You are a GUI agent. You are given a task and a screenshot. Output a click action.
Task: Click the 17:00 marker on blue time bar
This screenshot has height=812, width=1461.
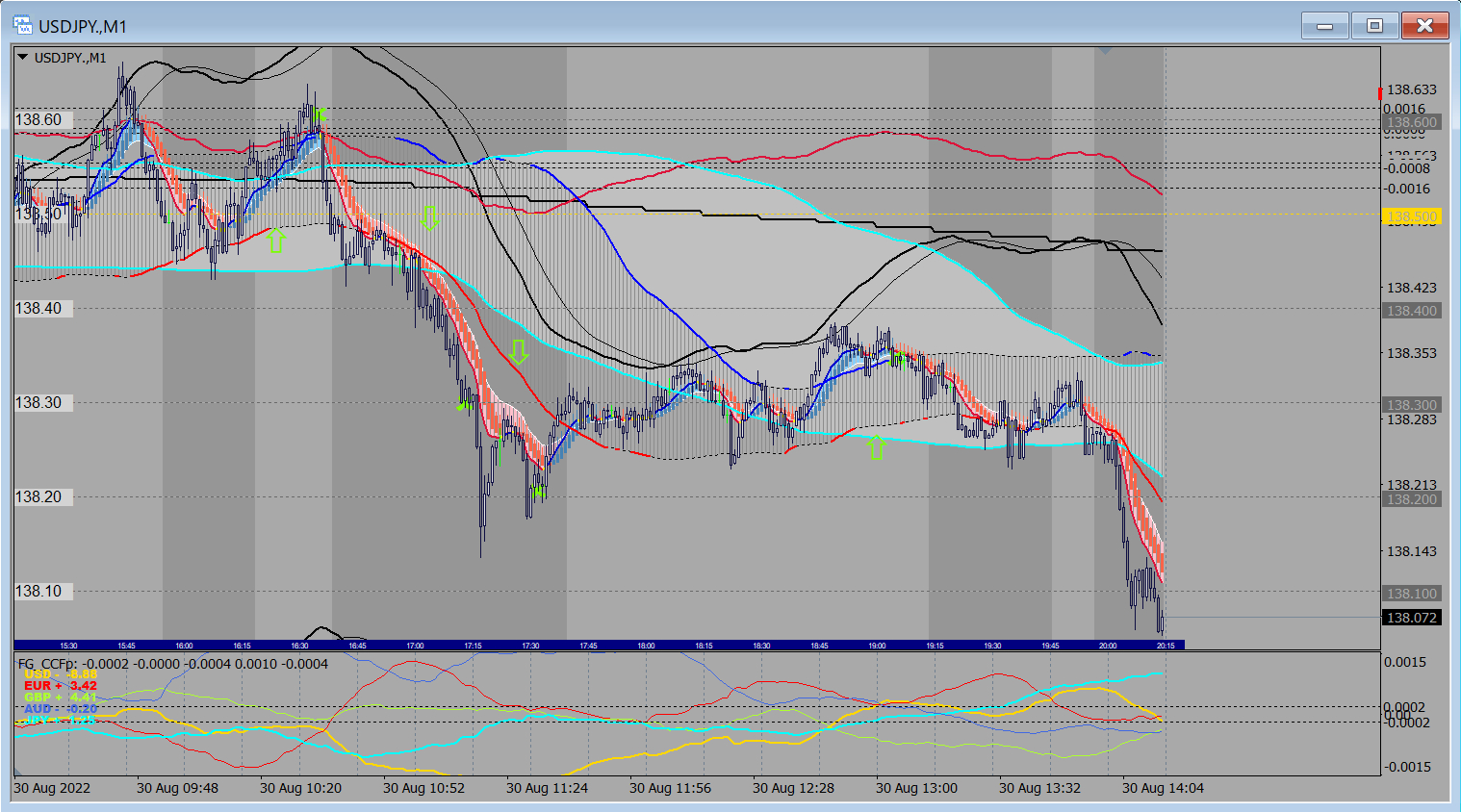point(415,646)
